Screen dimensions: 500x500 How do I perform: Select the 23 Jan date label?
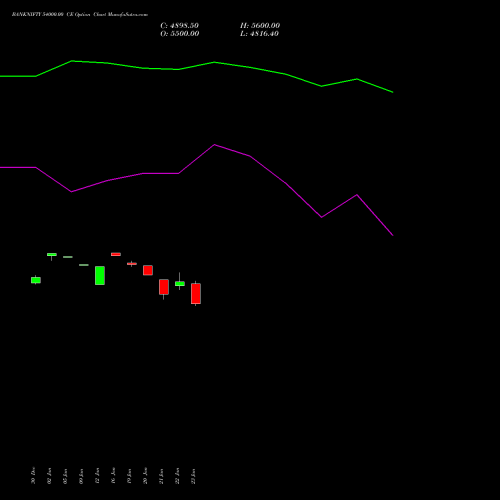[193, 476]
